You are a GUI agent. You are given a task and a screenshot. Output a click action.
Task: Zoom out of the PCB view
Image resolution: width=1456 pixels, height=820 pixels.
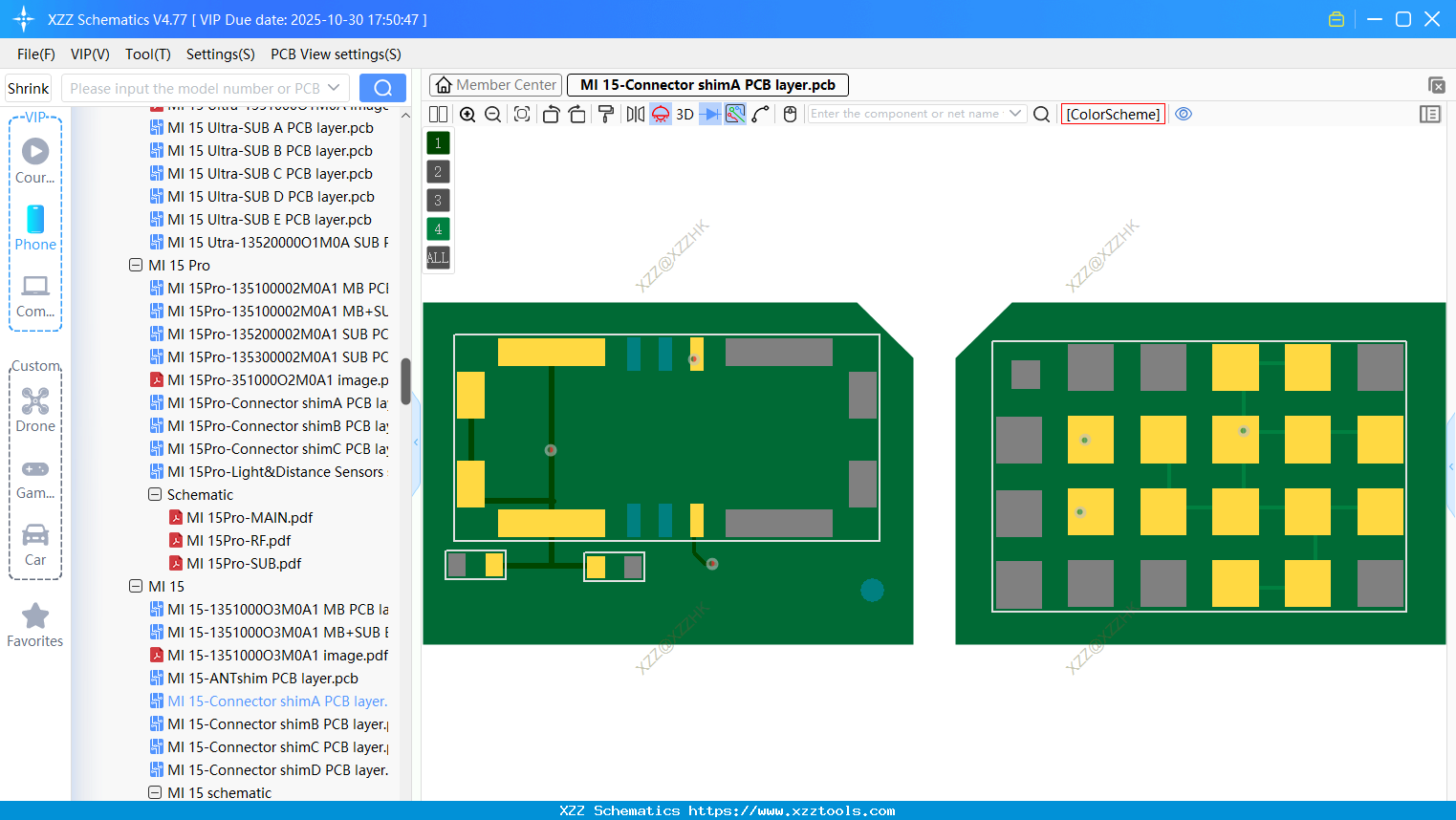click(493, 114)
